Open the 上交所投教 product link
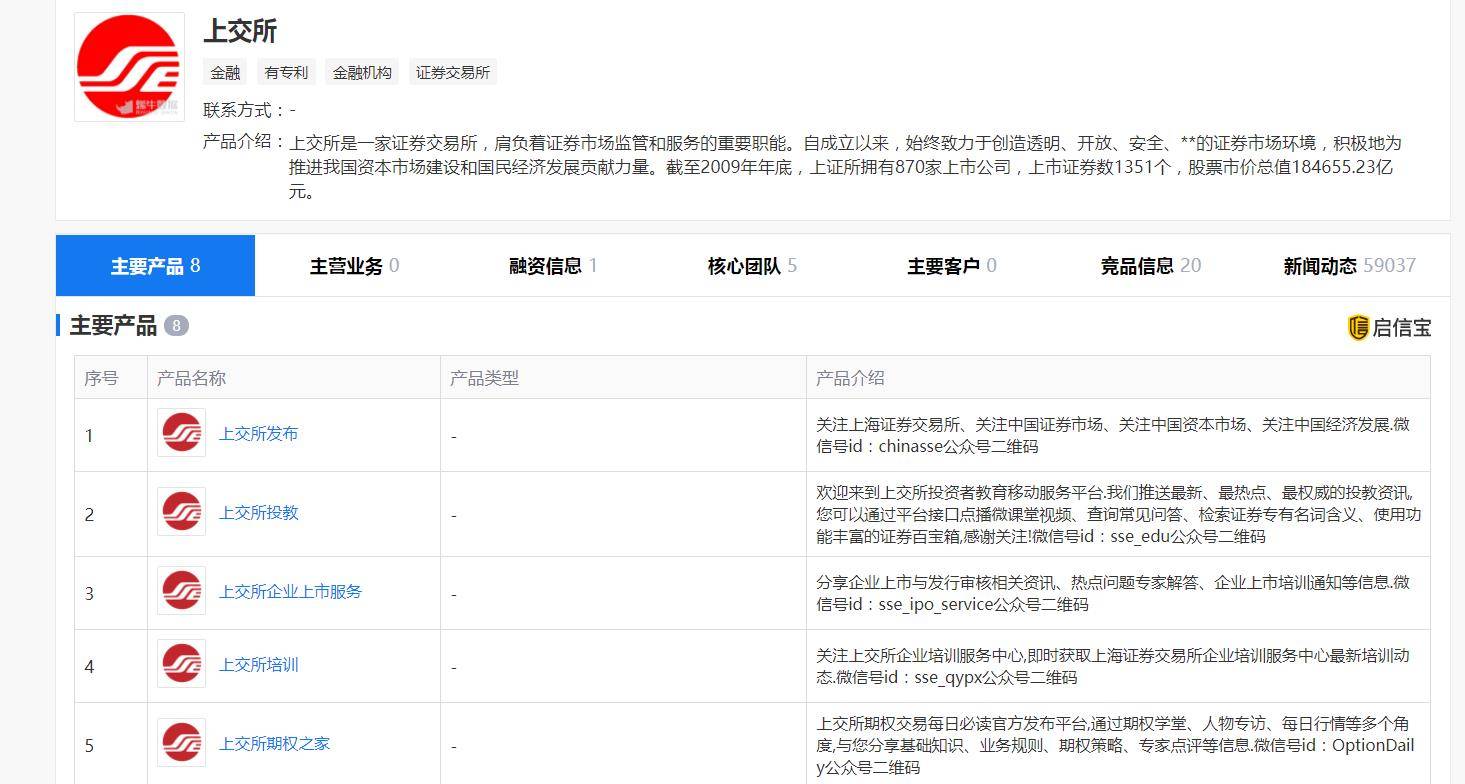Image resolution: width=1465 pixels, height=784 pixels. click(x=258, y=513)
